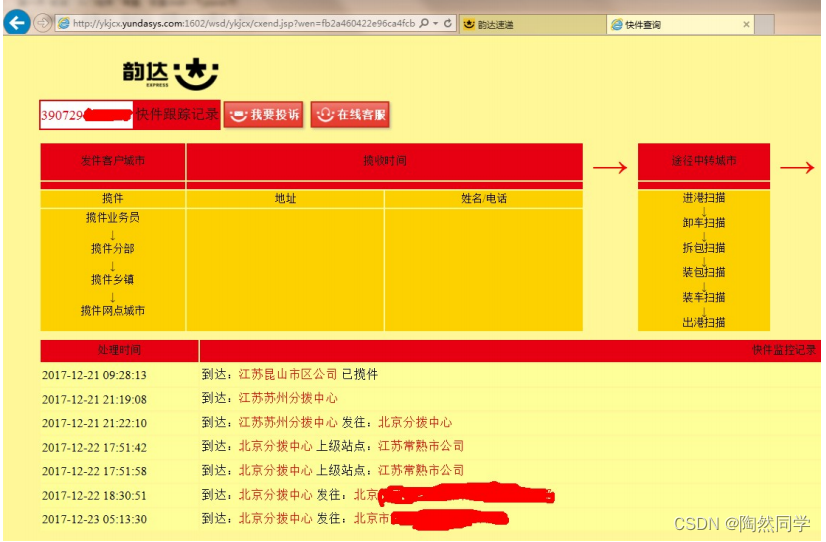The width and height of the screenshot is (826, 542).
Task: Click the 揽件分部 text
Action: [x=113, y=248]
